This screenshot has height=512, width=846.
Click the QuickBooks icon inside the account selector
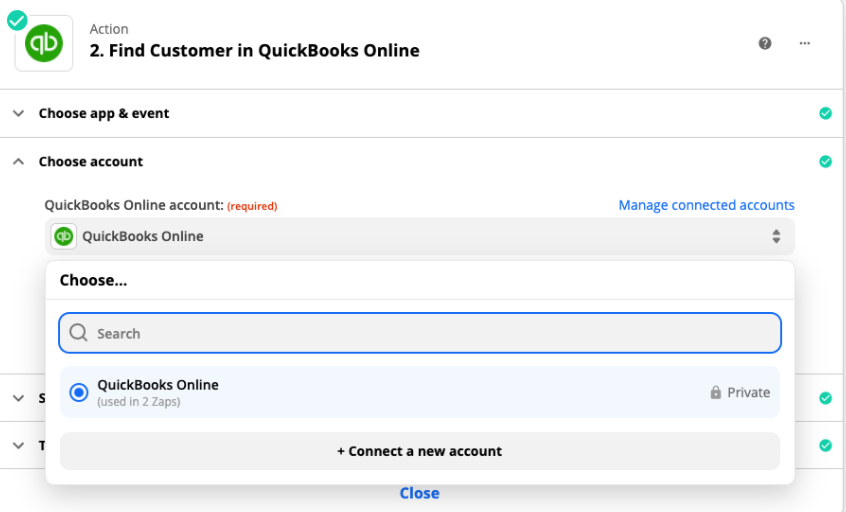pos(64,236)
